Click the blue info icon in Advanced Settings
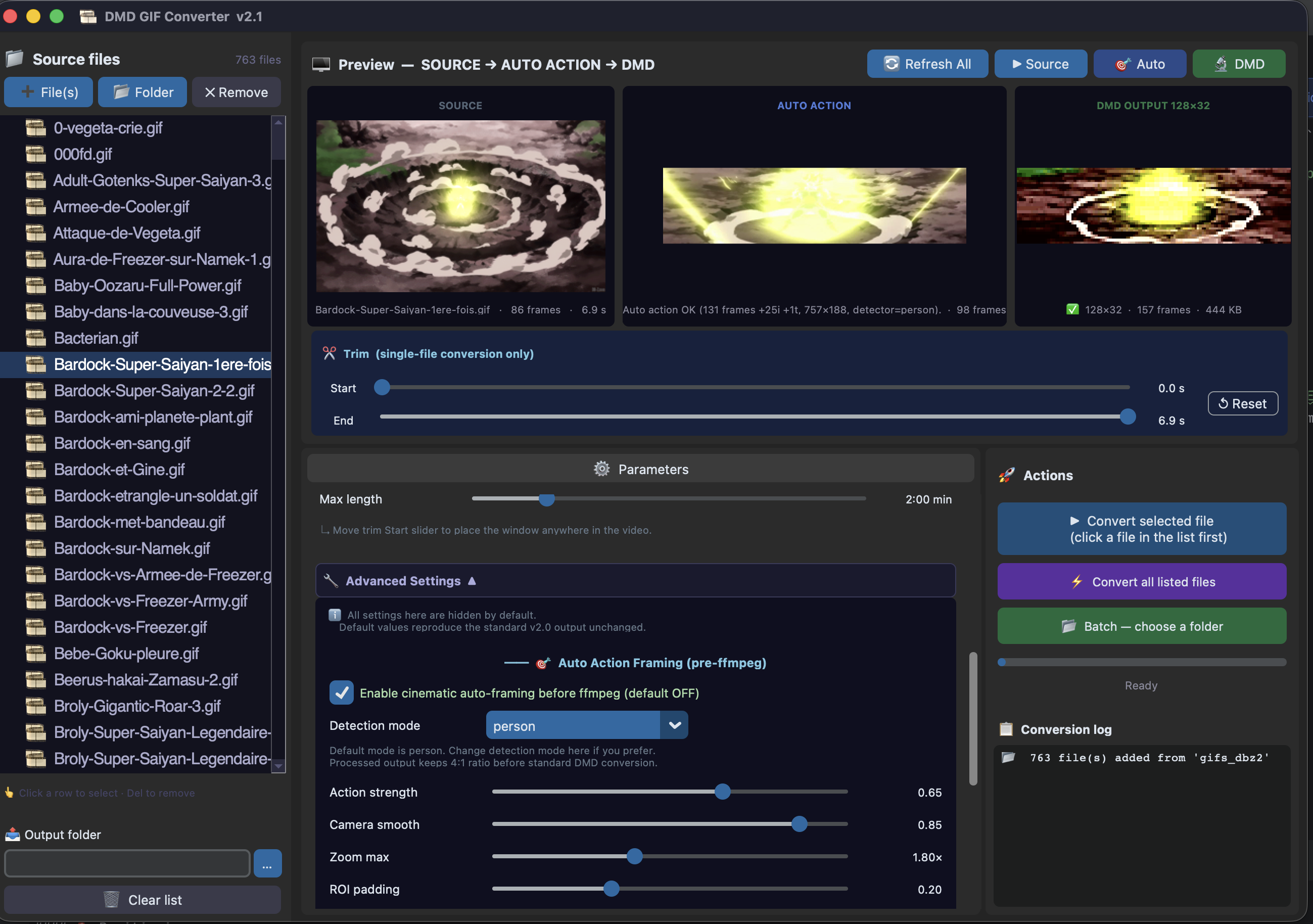Screen dimensions: 1313x924 335,615
